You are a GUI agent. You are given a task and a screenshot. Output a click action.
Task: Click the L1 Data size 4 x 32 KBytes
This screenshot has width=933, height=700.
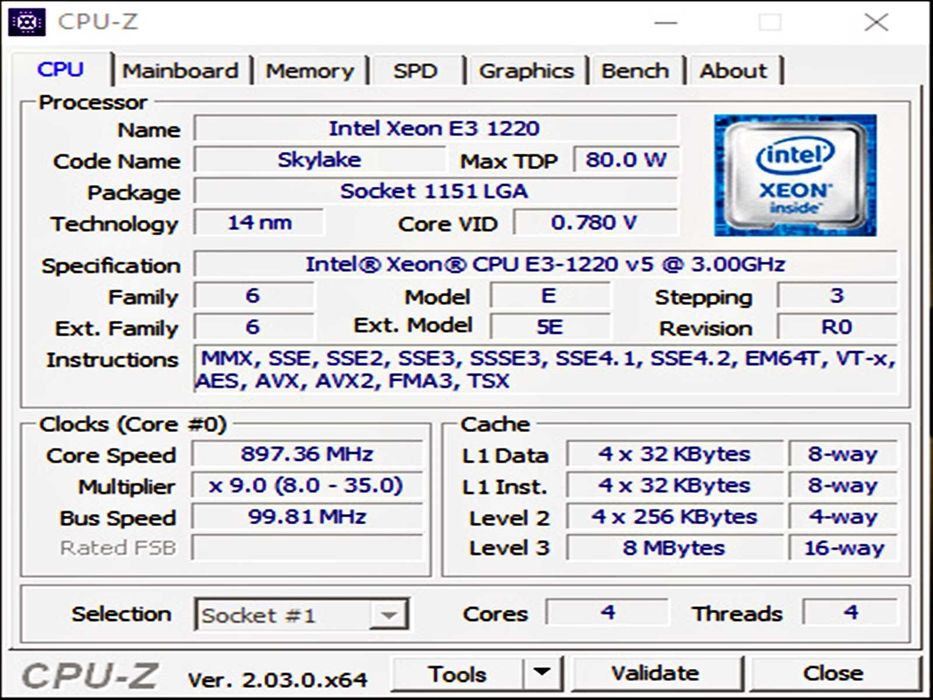[x=674, y=454]
